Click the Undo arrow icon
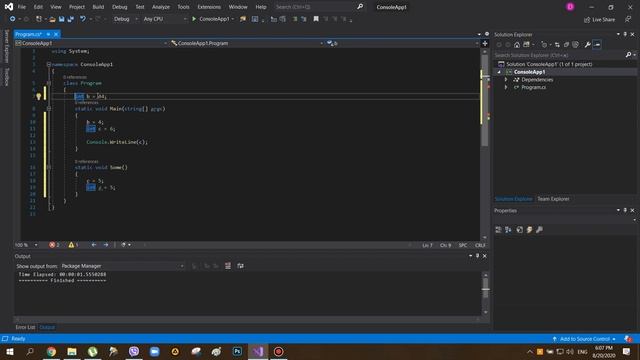Viewport: 640px width, 360px height. point(83,19)
